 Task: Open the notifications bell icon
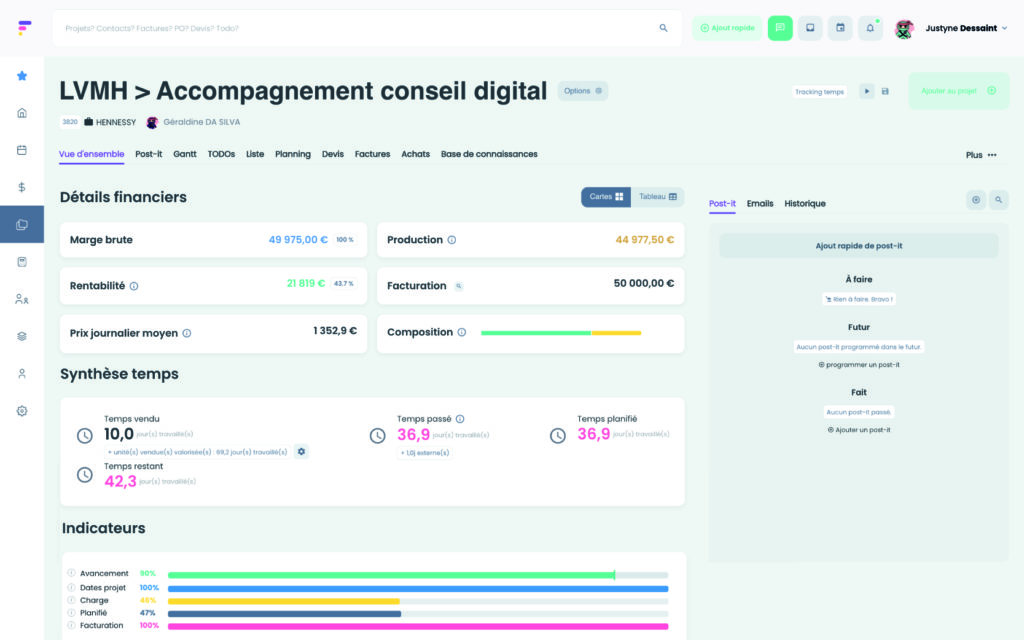point(870,28)
